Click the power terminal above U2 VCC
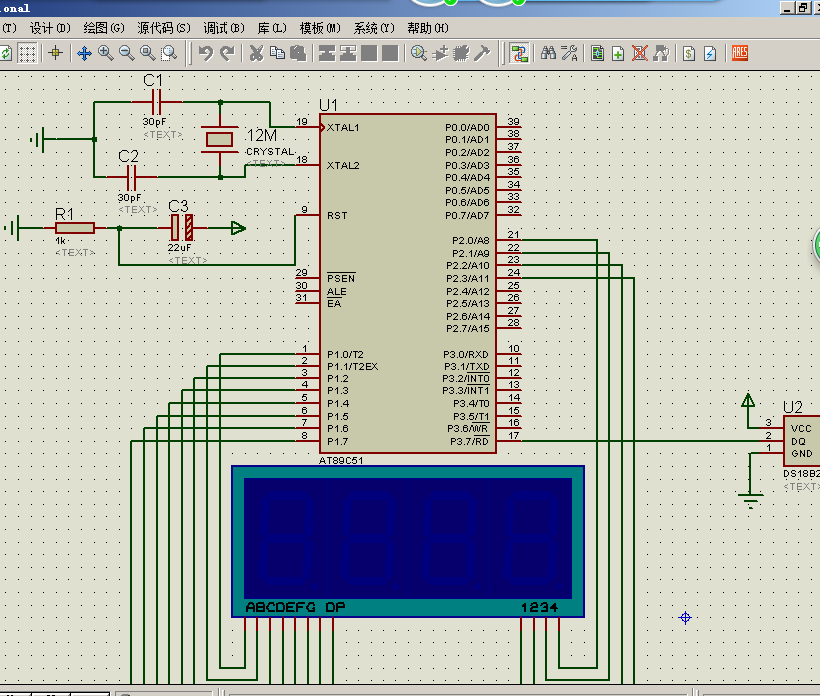The height and width of the screenshot is (696, 820). pyautogui.click(x=748, y=401)
